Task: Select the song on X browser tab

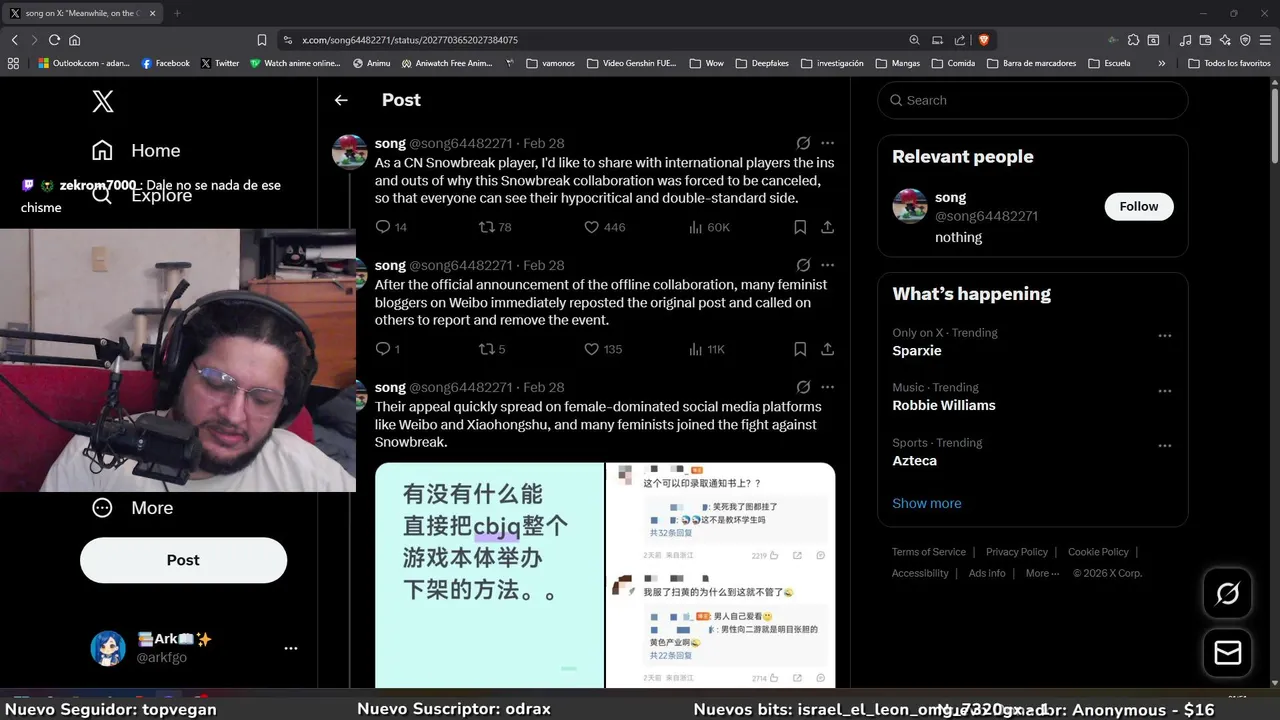Action: click(83, 13)
